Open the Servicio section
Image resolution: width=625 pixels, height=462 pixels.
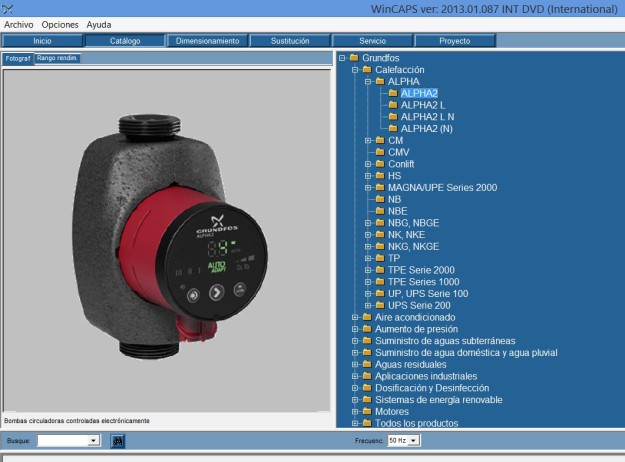(373, 41)
